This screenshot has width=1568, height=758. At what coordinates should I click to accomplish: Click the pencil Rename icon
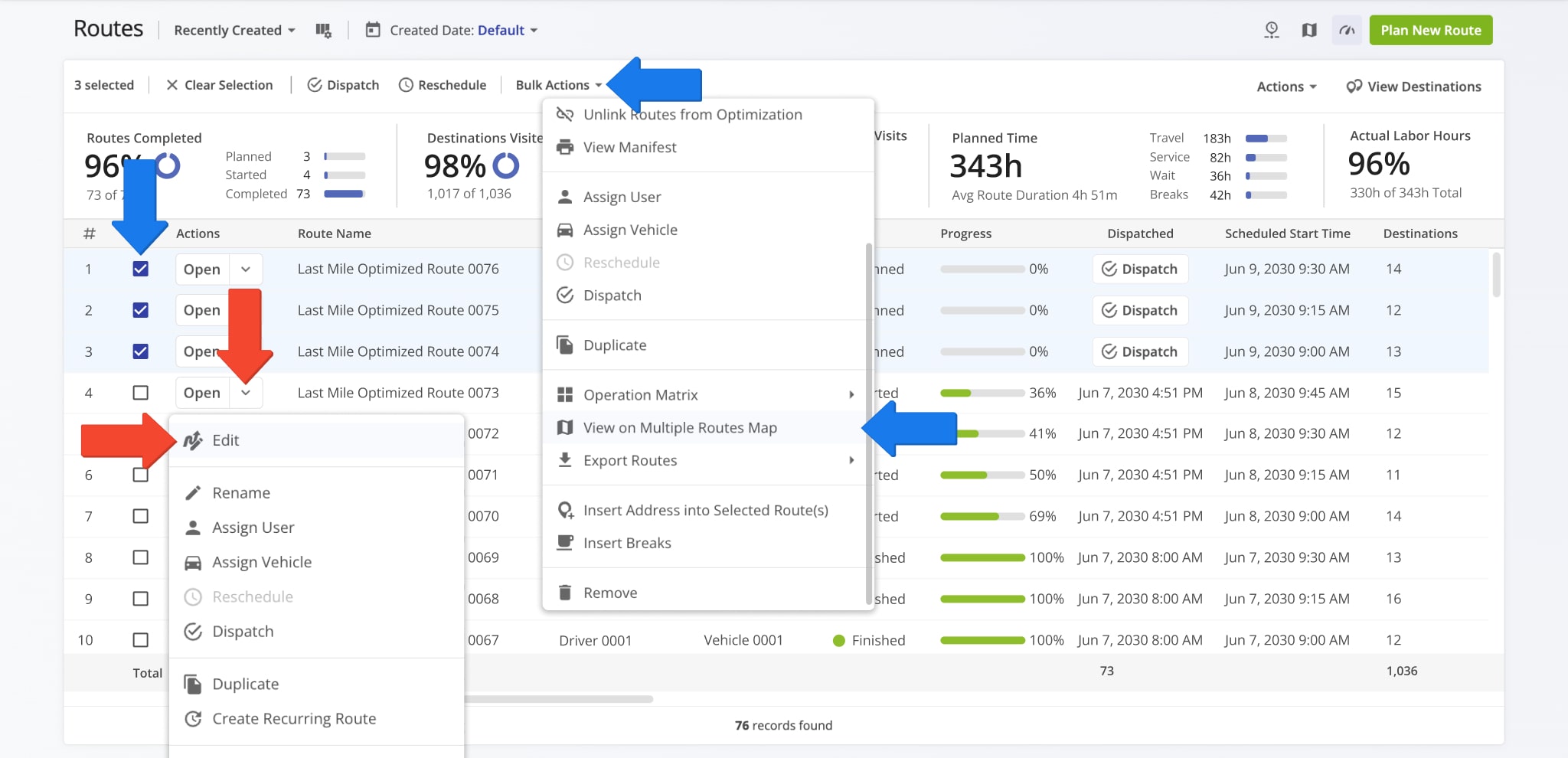point(193,493)
